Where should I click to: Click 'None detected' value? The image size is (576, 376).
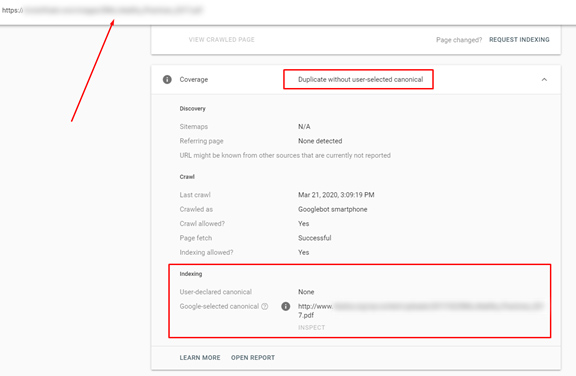[x=320, y=141]
